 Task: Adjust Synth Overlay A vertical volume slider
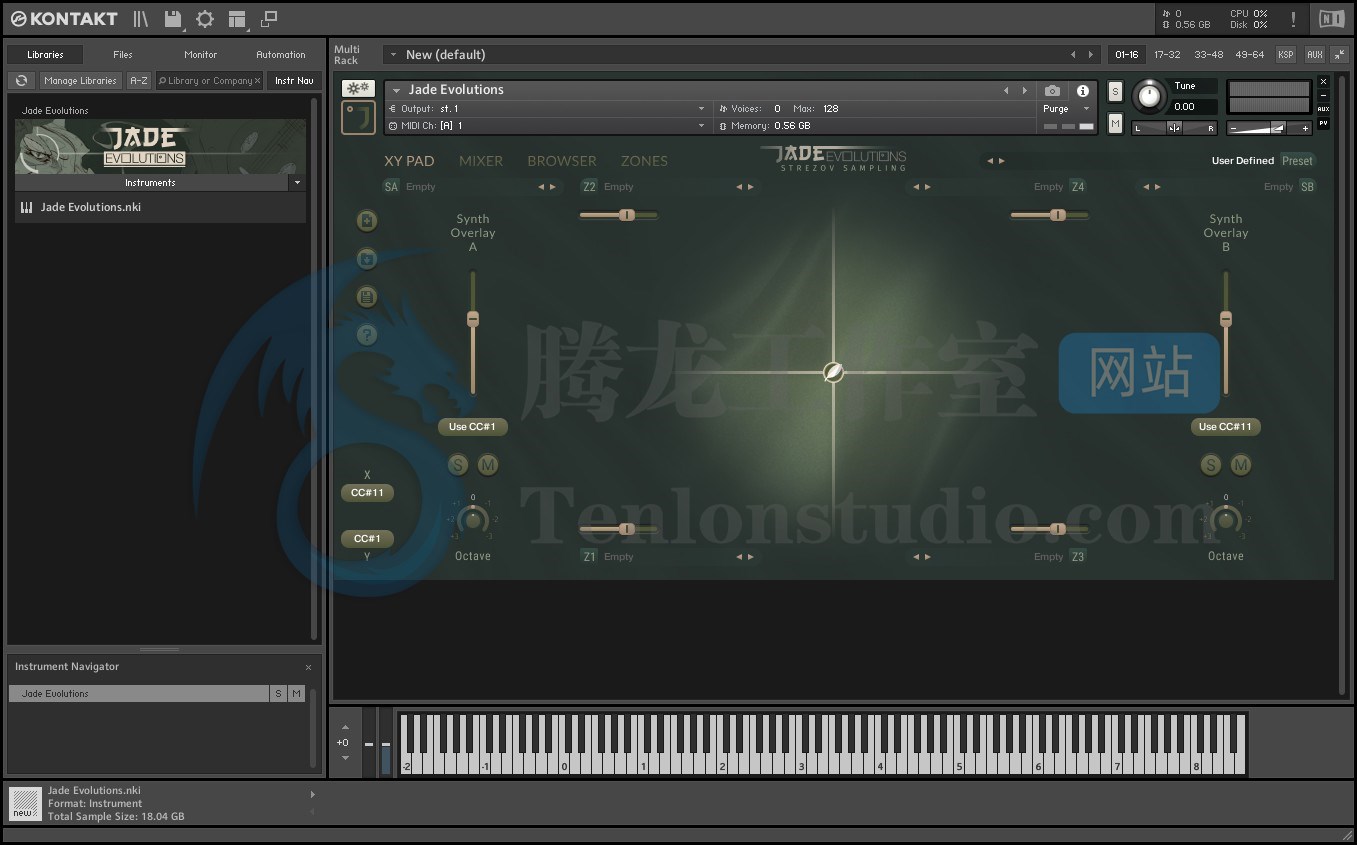coord(473,319)
